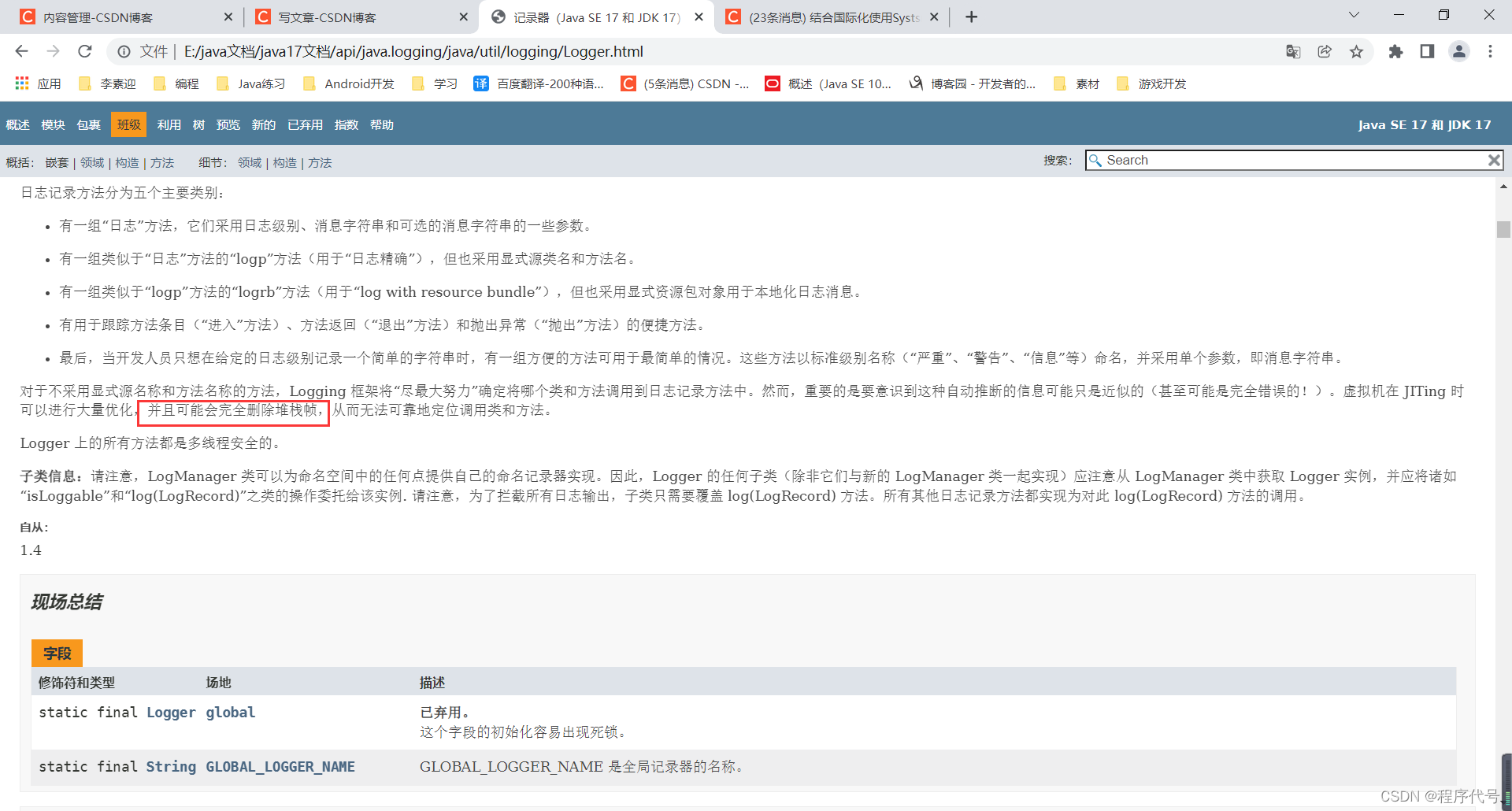Open a new browser tab
Image resolution: width=1512 pixels, height=811 pixels.
pos(972,17)
